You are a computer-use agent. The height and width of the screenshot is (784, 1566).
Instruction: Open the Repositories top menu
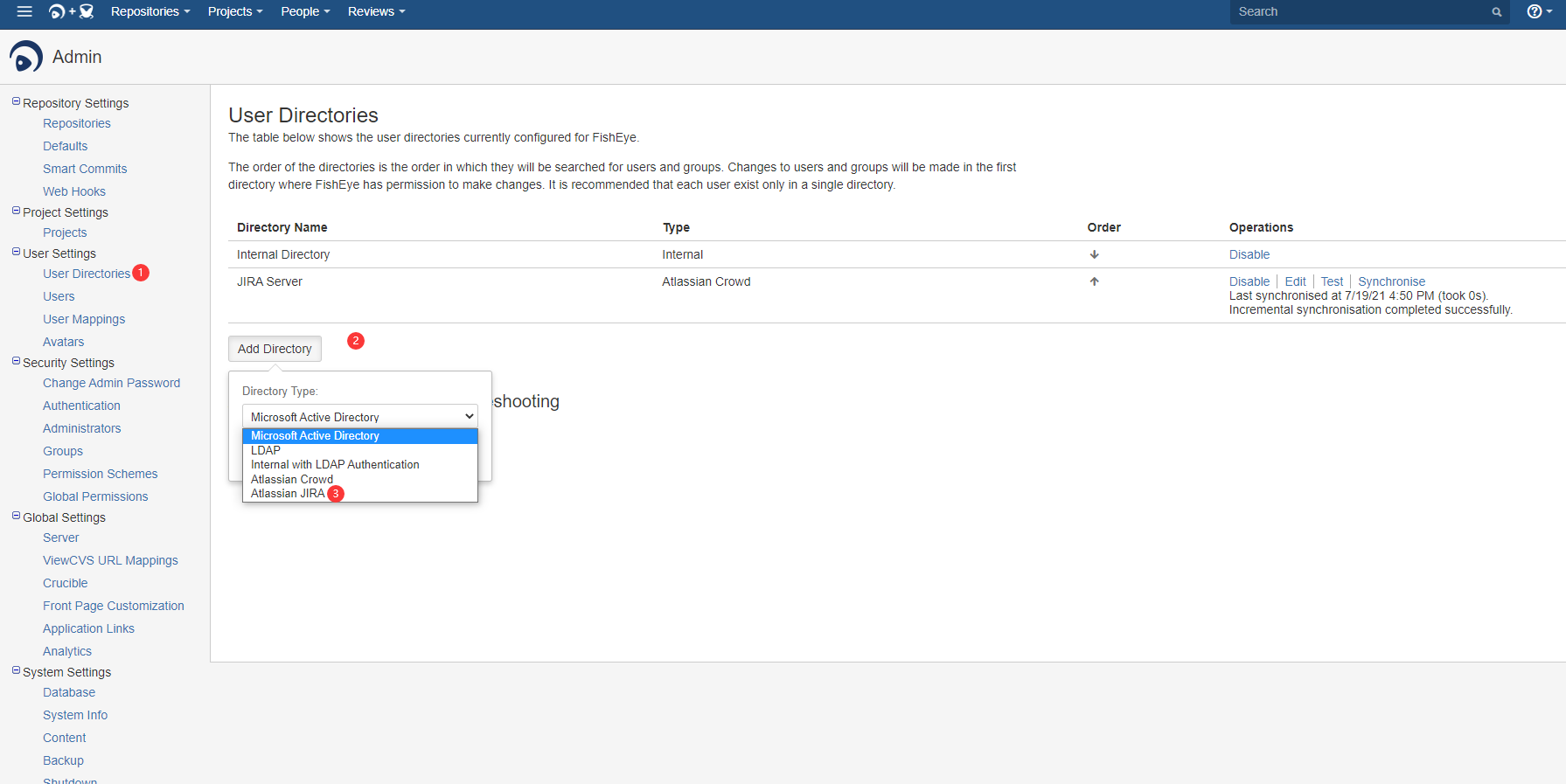click(150, 11)
